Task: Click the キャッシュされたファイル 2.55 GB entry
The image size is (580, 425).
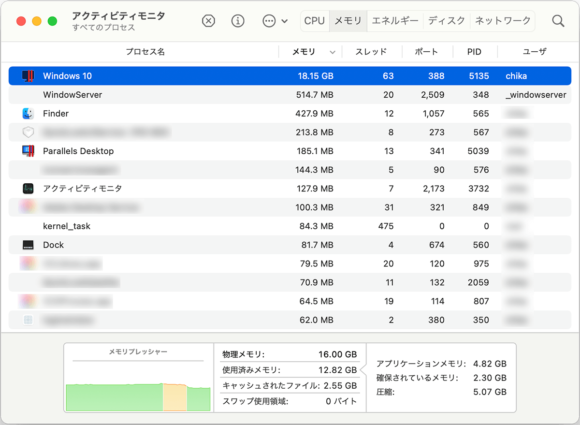Action: [290, 385]
